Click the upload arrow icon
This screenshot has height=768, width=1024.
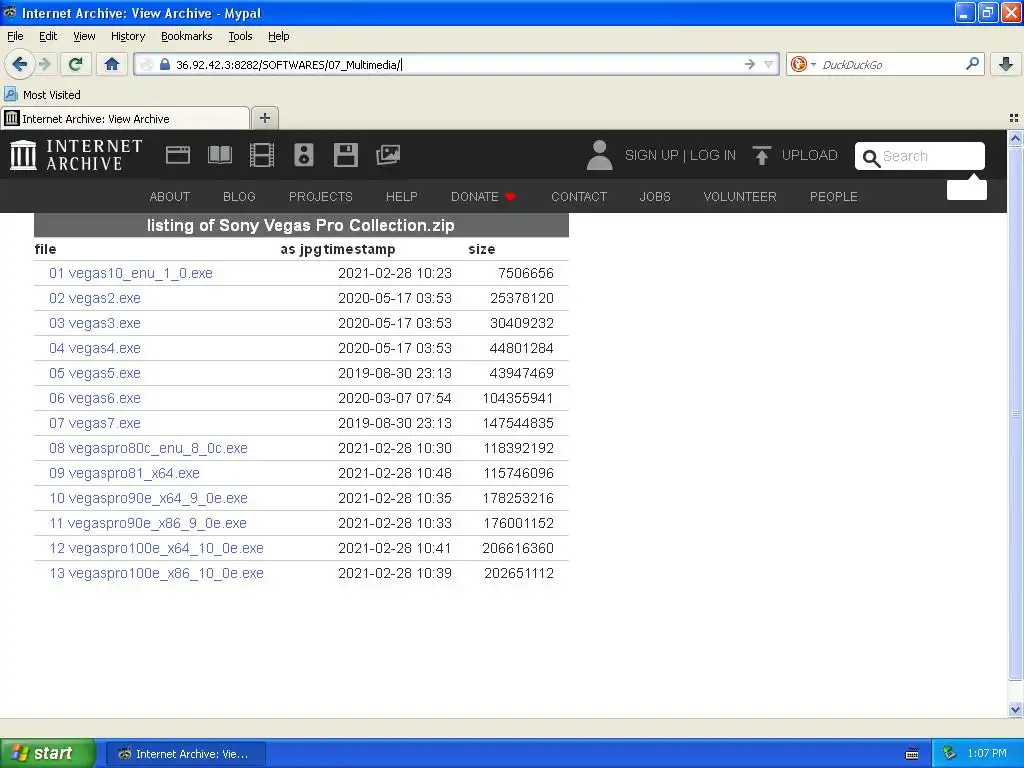click(761, 155)
